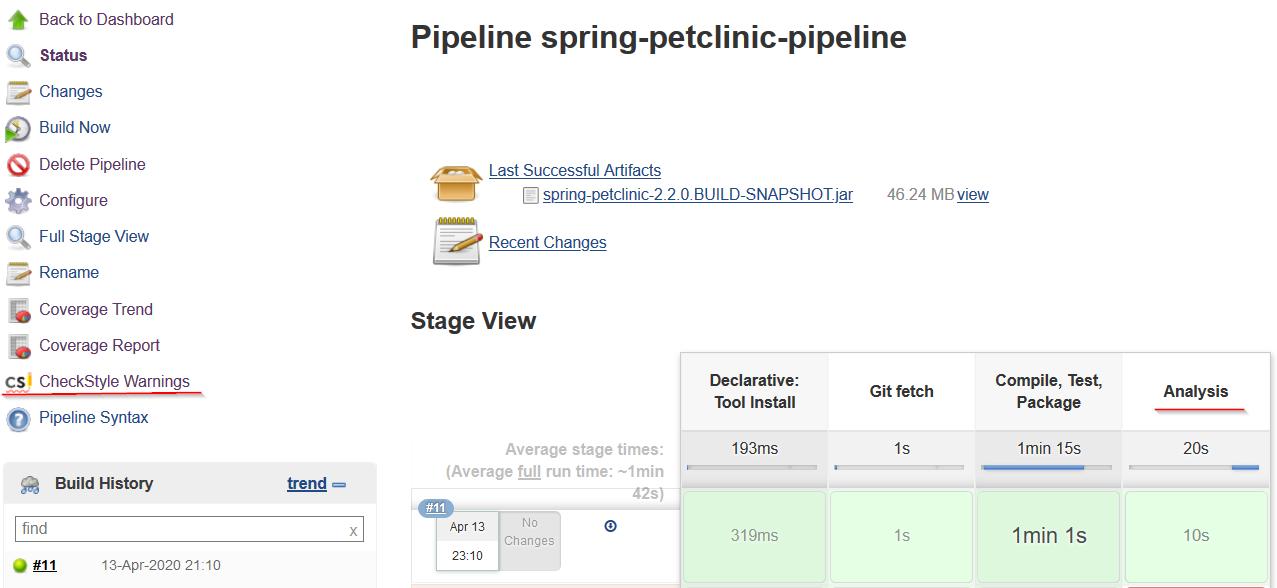1277x588 pixels.
Task: Click the Last Successful Artifacts package icon
Action: click(456, 182)
